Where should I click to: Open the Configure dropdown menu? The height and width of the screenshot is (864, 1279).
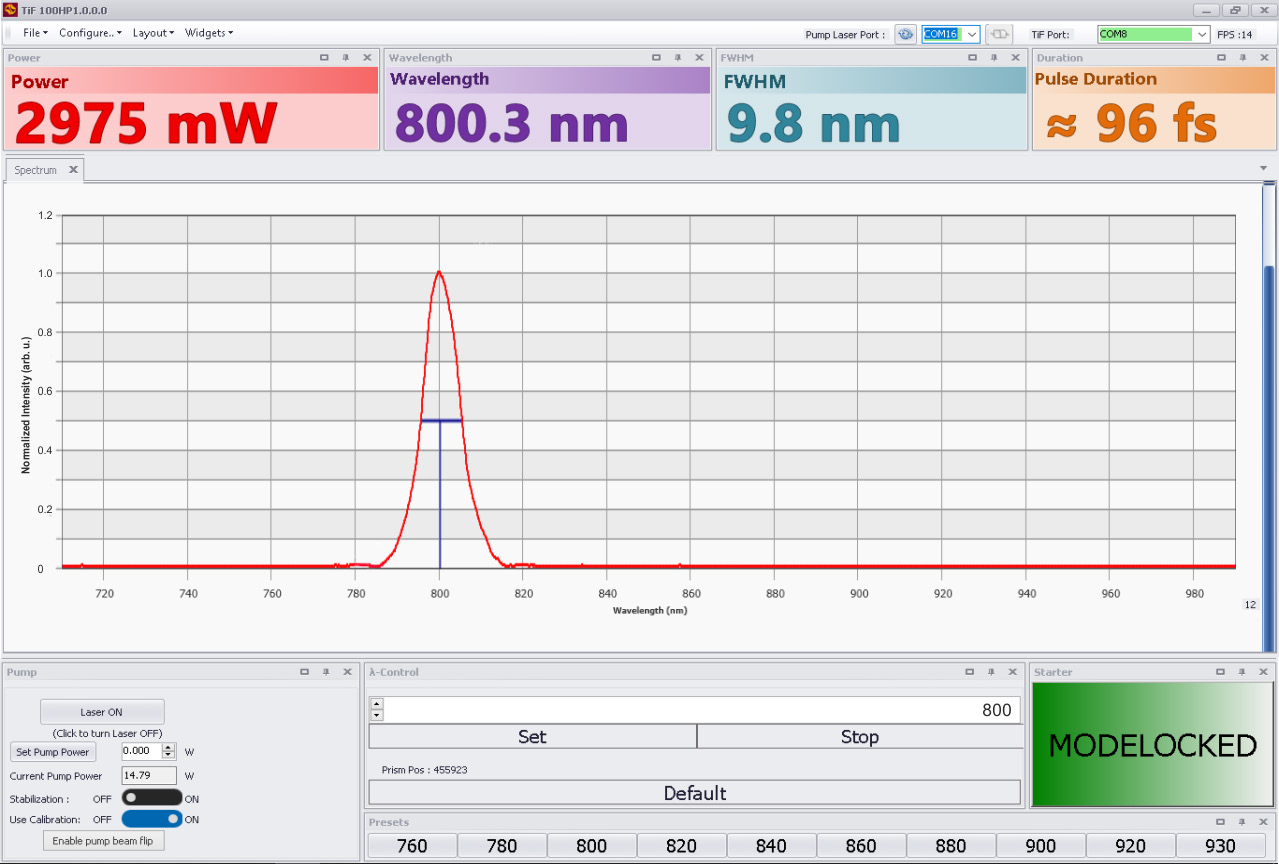click(x=90, y=33)
